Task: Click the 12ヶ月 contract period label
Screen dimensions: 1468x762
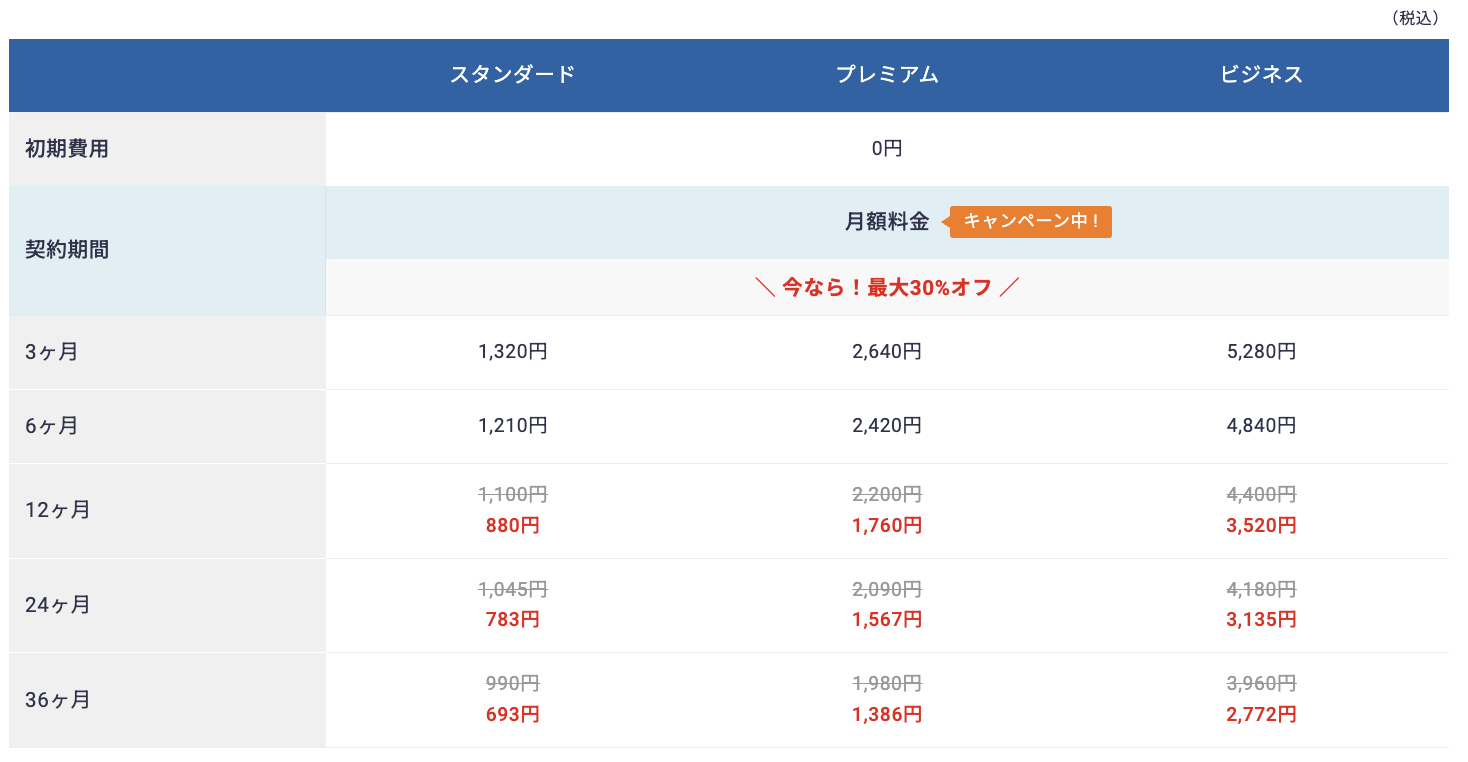Action: point(57,510)
